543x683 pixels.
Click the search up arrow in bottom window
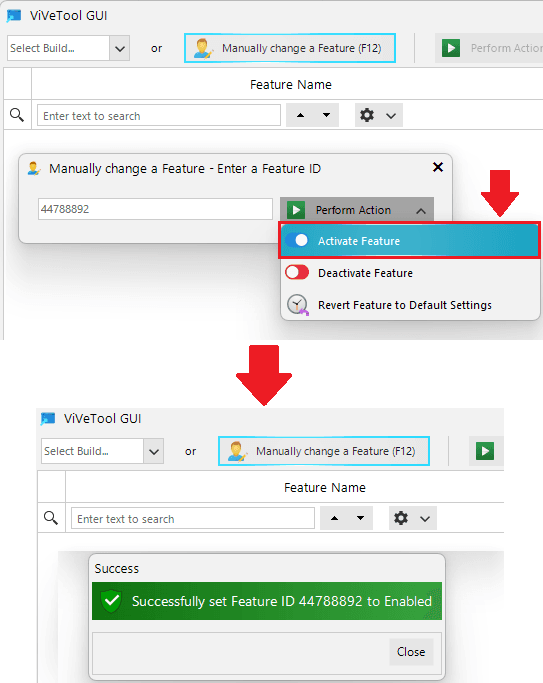click(x=334, y=518)
